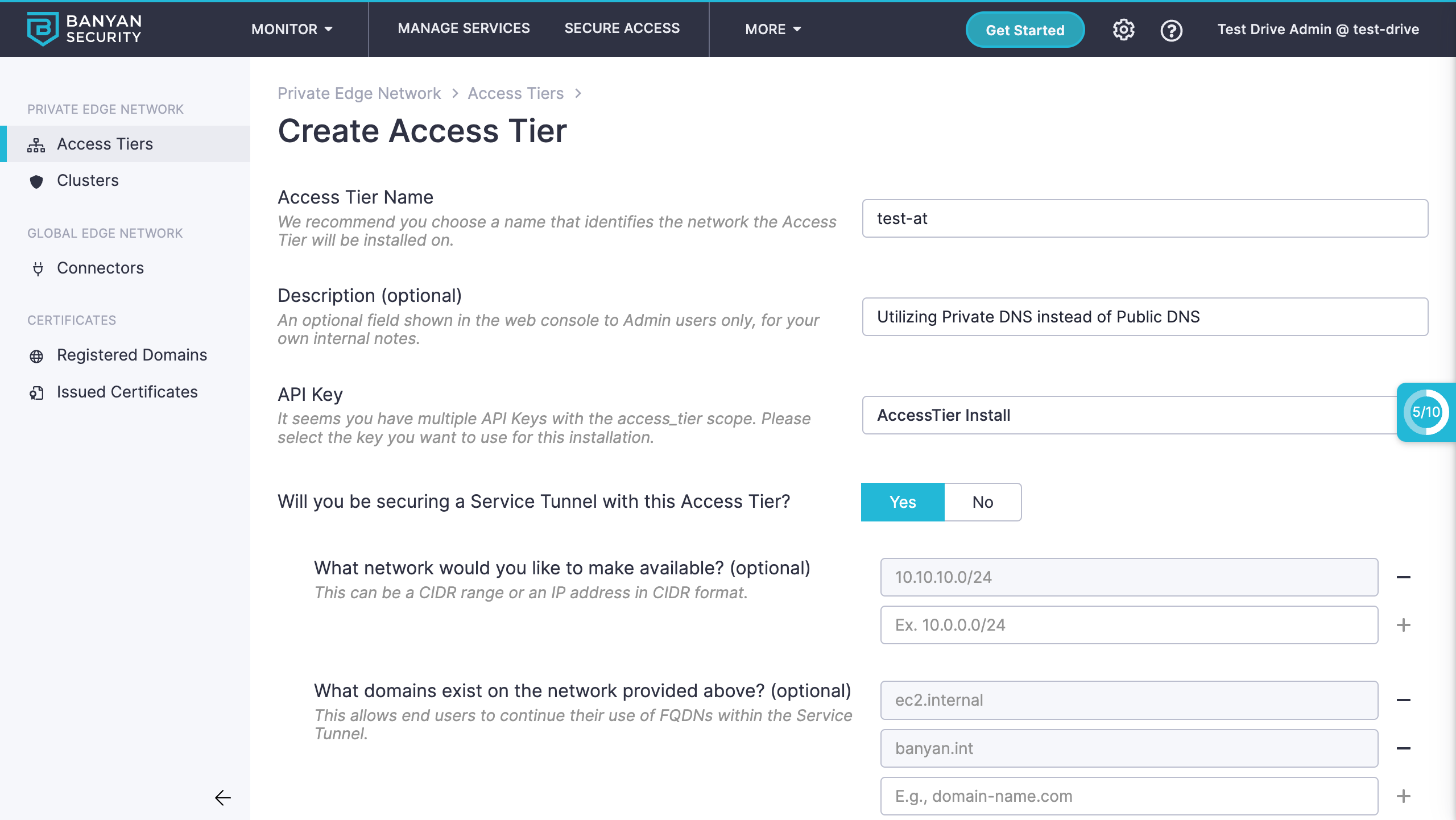Image resolution: width=1456 pixels, height=820 pixels.
Task: Click the Banyan Security logo
Action: pos(84,29)
